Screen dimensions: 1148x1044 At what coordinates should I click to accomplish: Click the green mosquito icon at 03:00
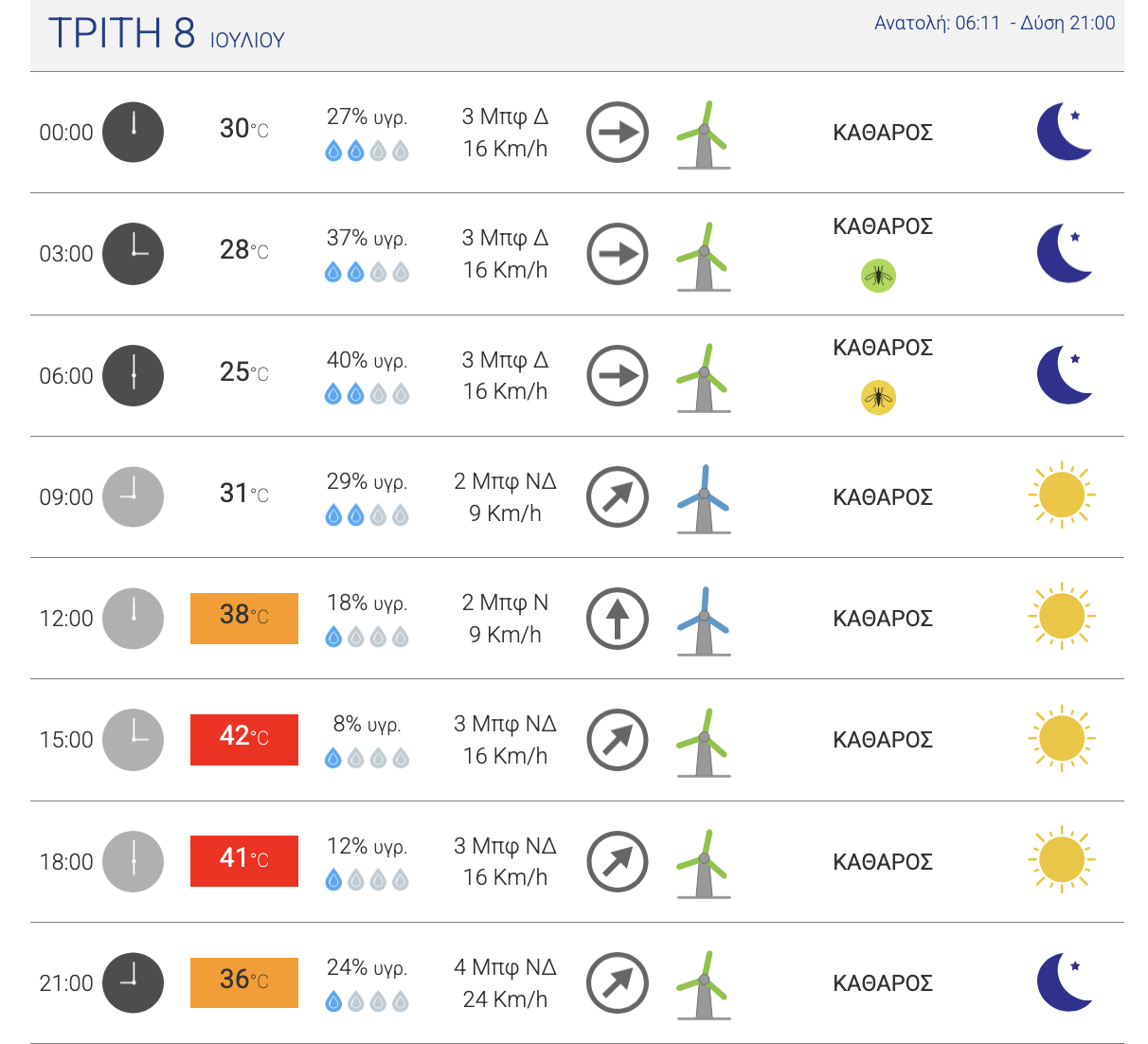(x=878, y=276)
